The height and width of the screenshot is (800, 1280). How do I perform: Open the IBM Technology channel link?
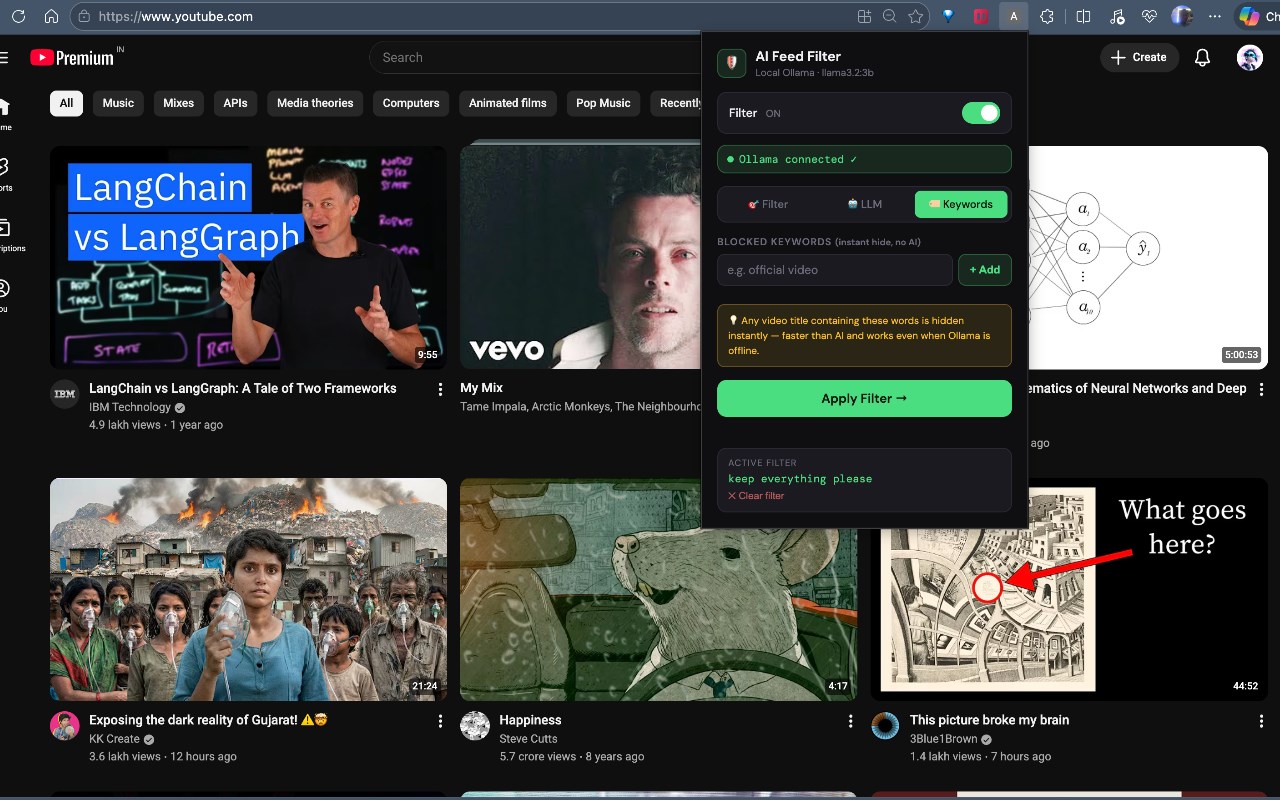tap(130, 407)
